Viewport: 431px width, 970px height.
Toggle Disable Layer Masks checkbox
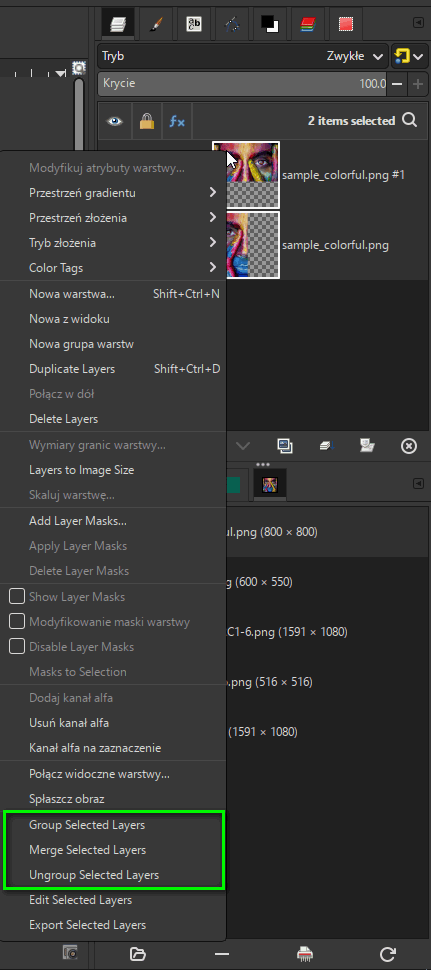coord(17,646)
